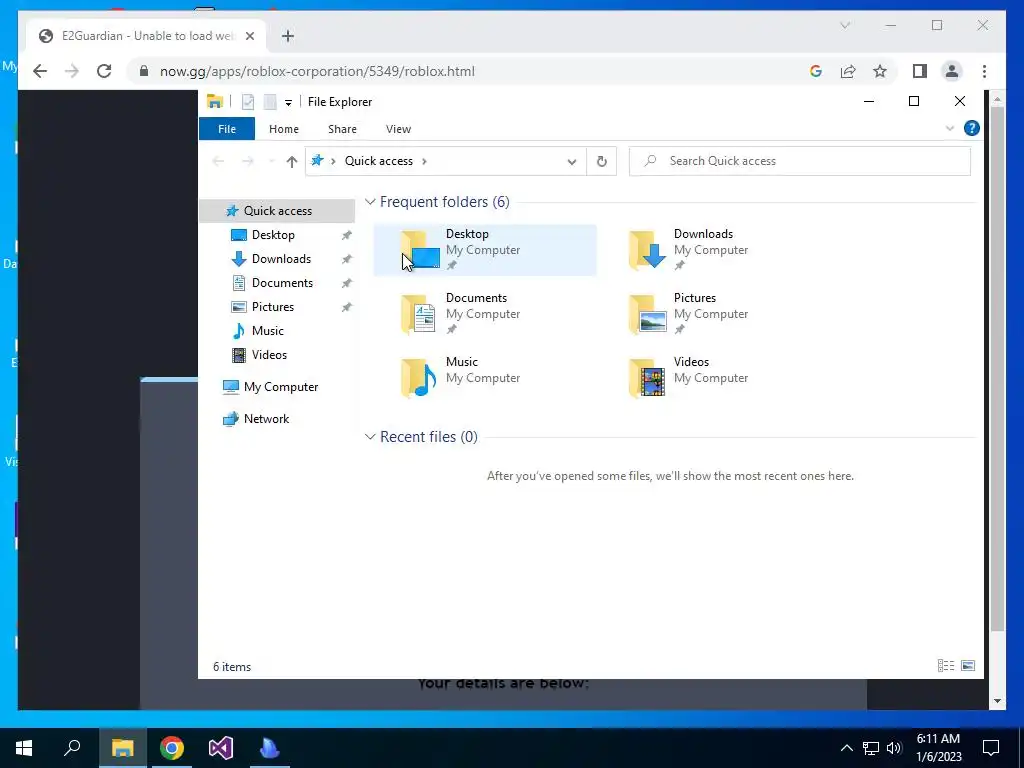This screenshot has height=768, width=1024.
Task: Open the File ribbon tab
Action: [227, 129]
